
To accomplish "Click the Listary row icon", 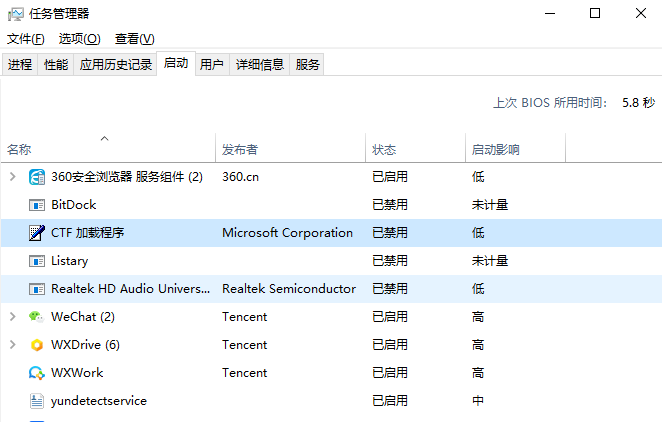I will [37, 261].
